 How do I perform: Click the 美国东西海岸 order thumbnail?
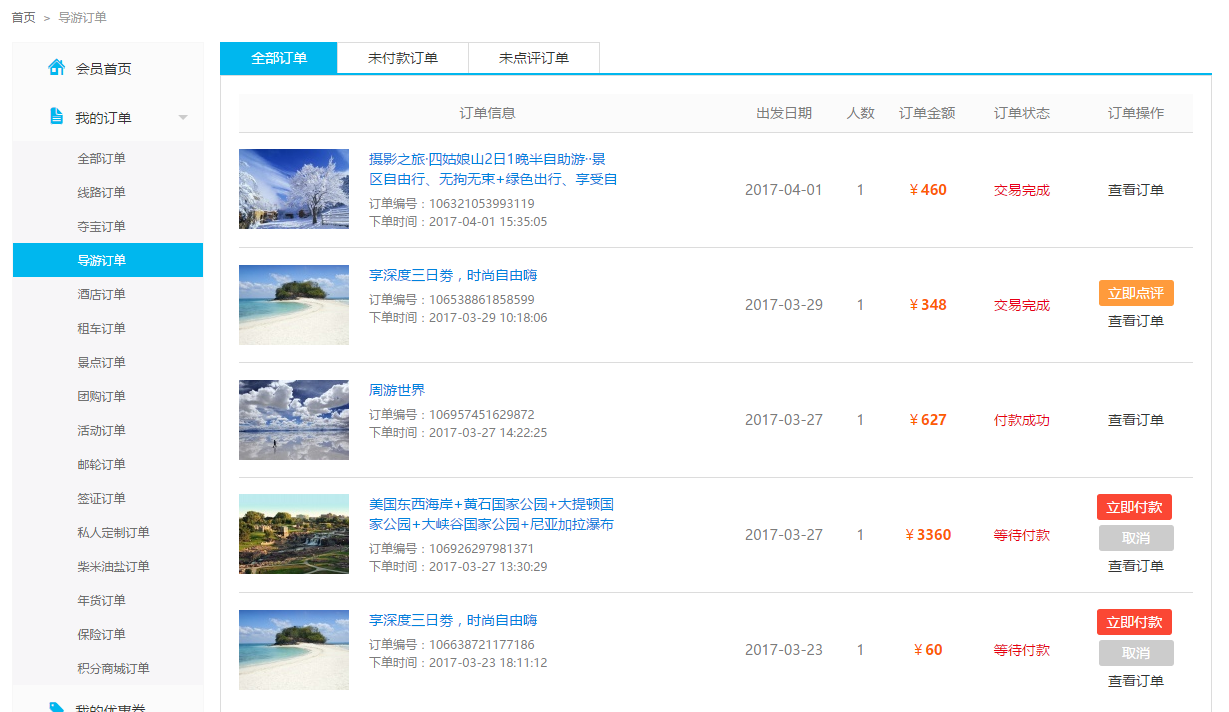pyautogui.click(x=294, y=534)
